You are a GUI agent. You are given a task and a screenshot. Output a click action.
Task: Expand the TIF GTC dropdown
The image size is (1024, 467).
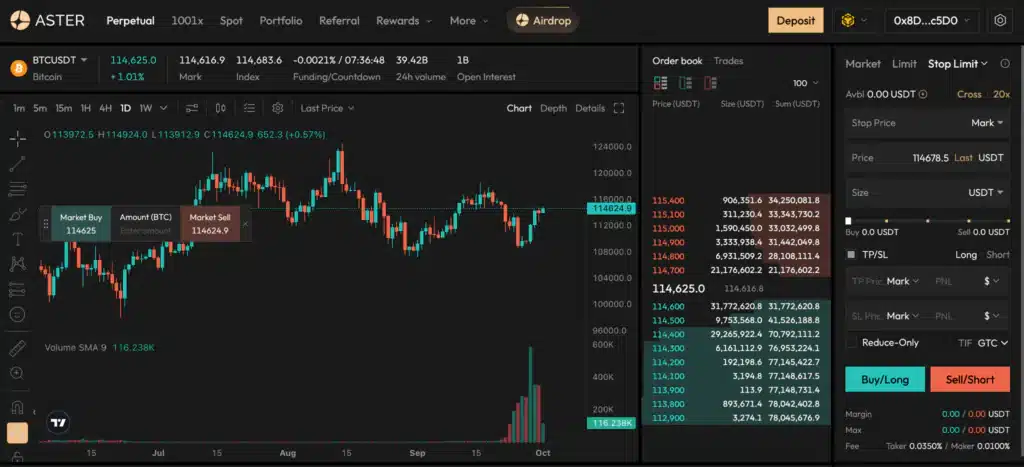[x=991, y=343]
